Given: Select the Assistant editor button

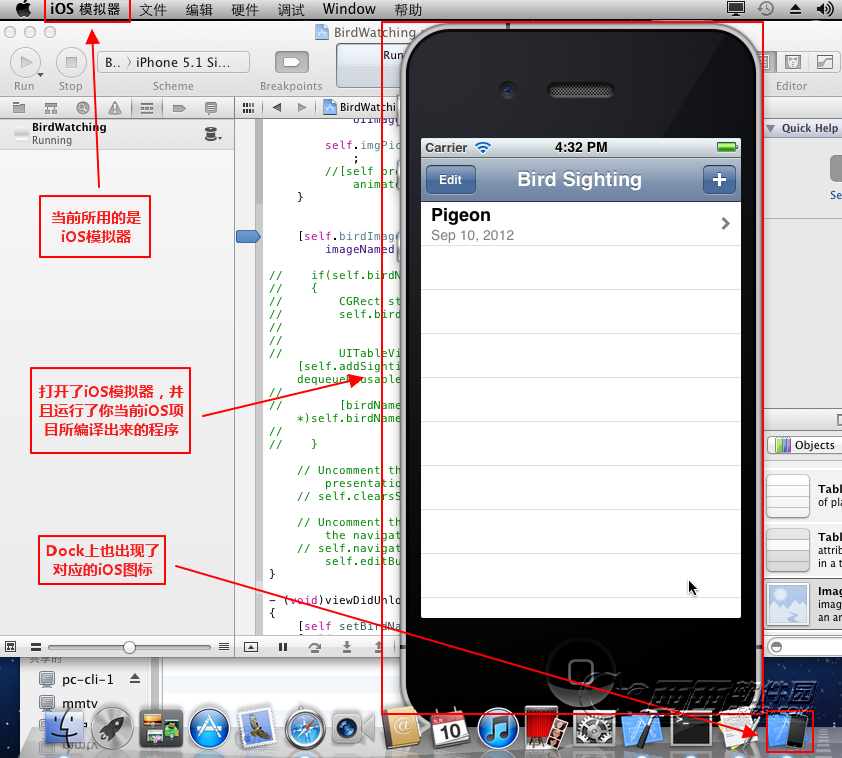Looking at the screenshot, I should (x=793, y=62).
